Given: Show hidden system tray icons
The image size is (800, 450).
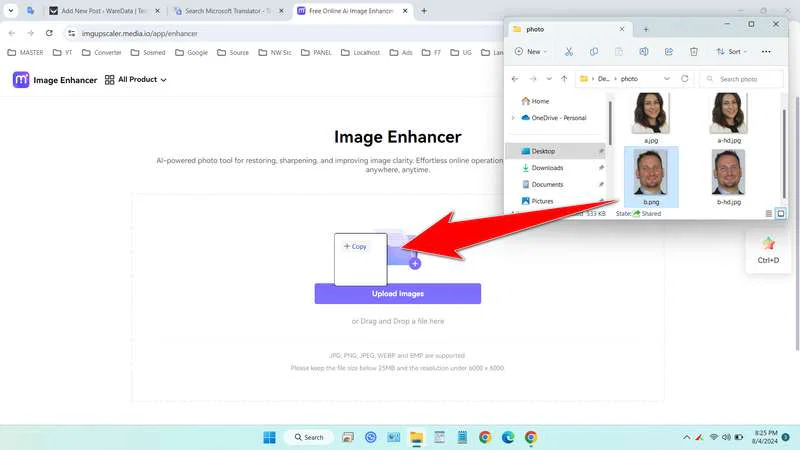Looking at the screenshot, I should pos(686,437).
